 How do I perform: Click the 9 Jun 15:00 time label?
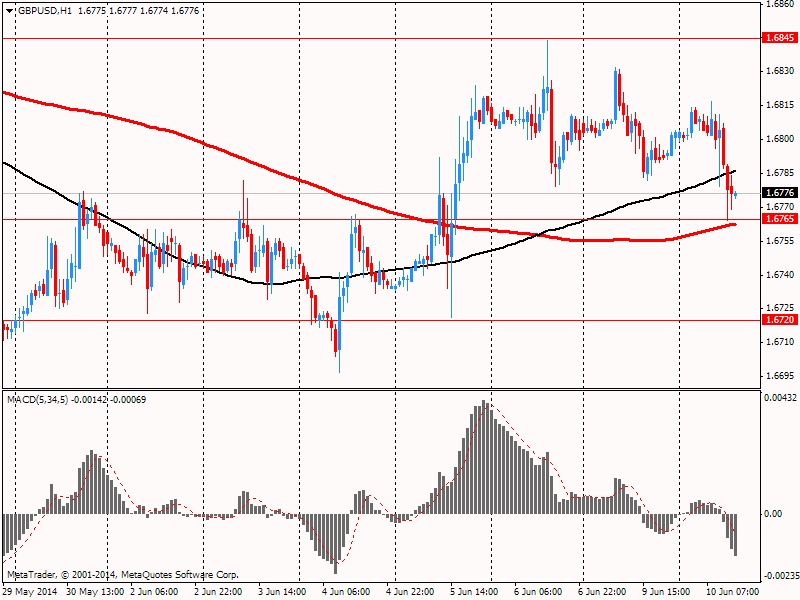[668, 592]
